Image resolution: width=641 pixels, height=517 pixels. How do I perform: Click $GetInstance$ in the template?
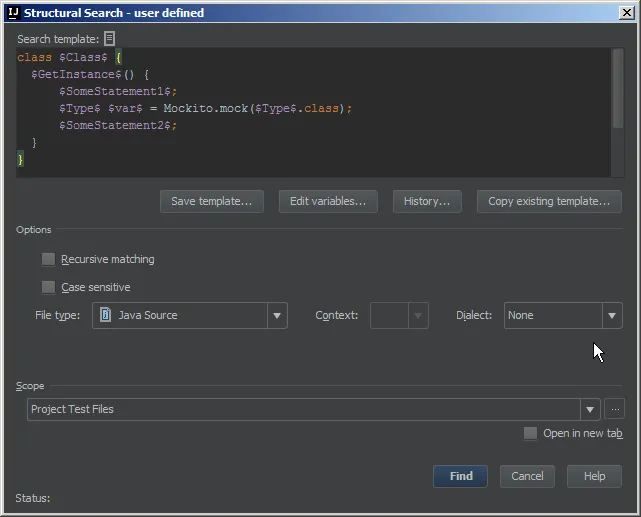click(76, 74)
